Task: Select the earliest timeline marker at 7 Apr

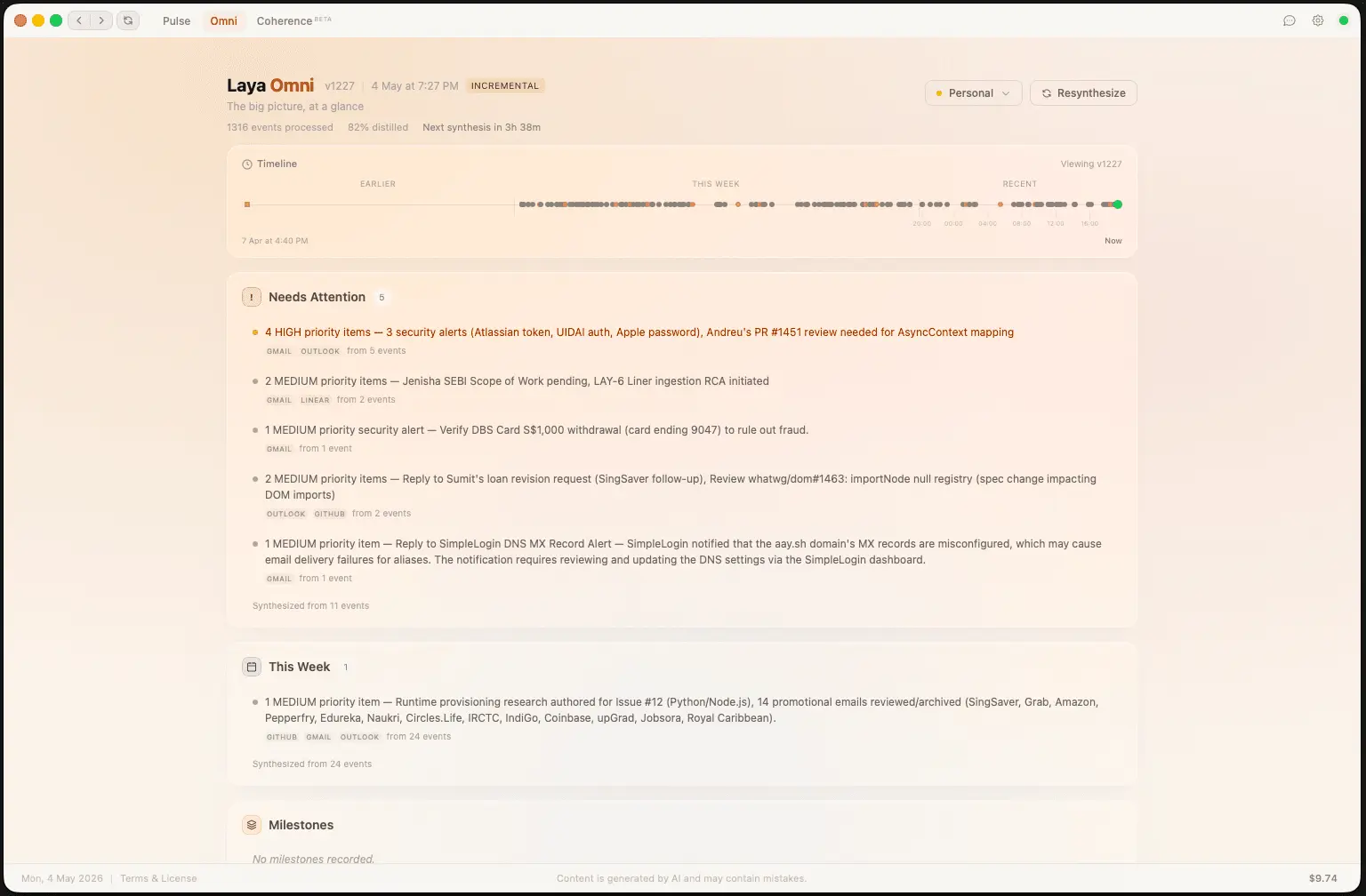Action: pyautogui.click(x=247, y=204)
